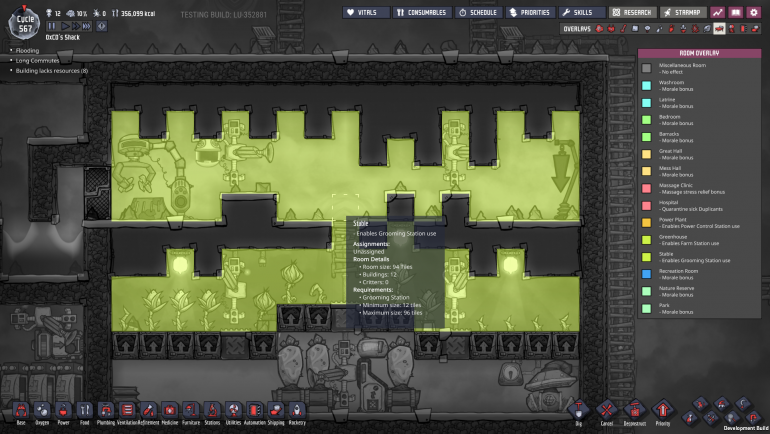770x434 pixels.
Task: Open the Shipping build category
Action: pos(276,411)
